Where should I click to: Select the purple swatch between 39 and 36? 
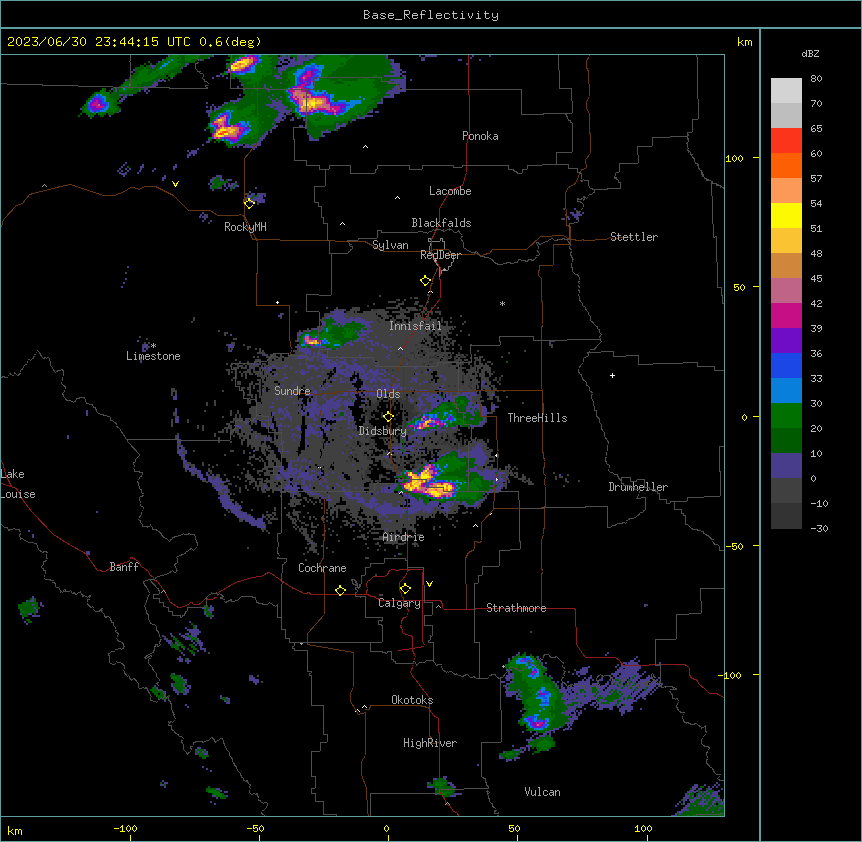click(x=786, y=341)
